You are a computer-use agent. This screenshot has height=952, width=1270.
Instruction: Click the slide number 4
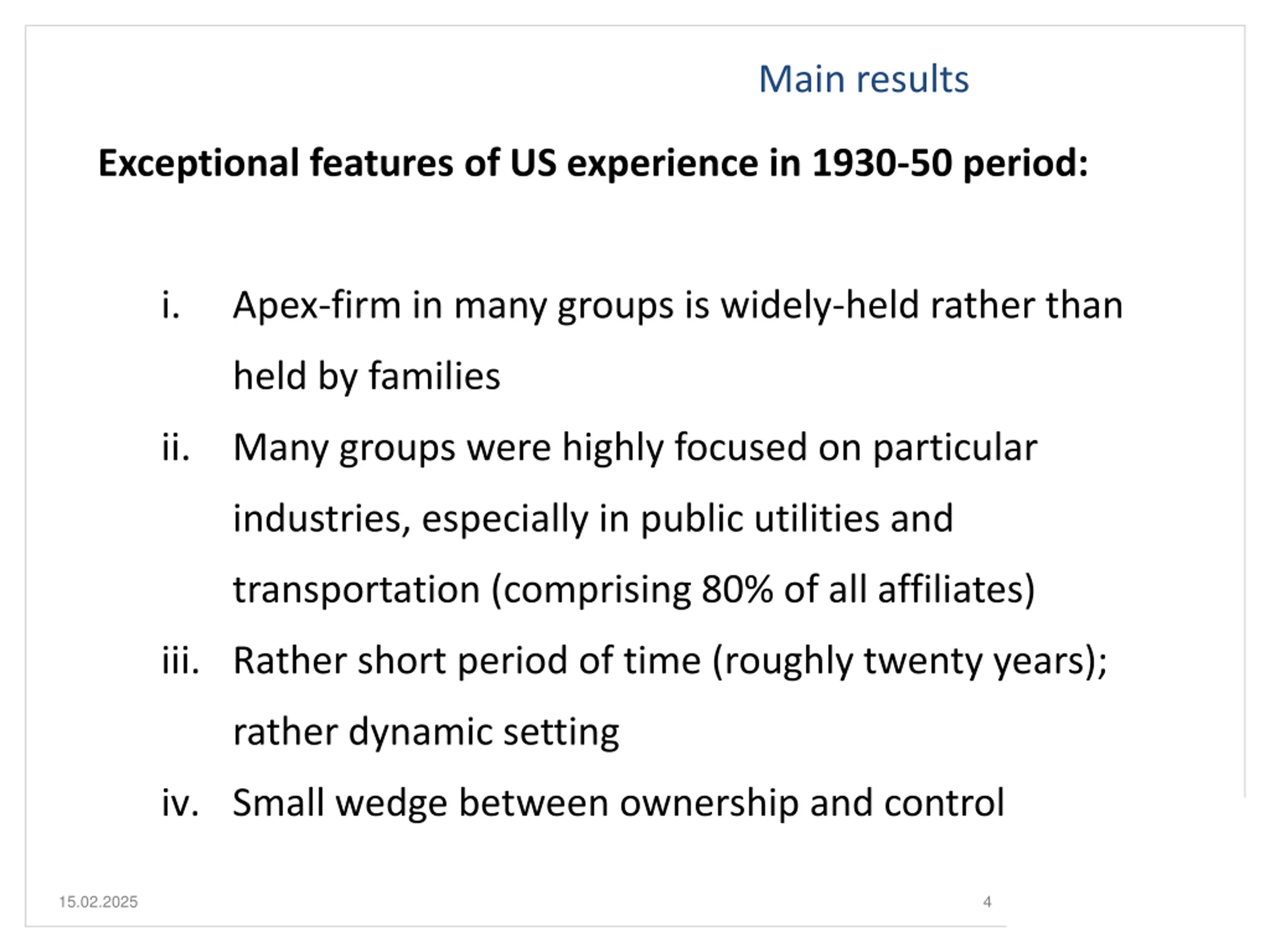(987, 902)
